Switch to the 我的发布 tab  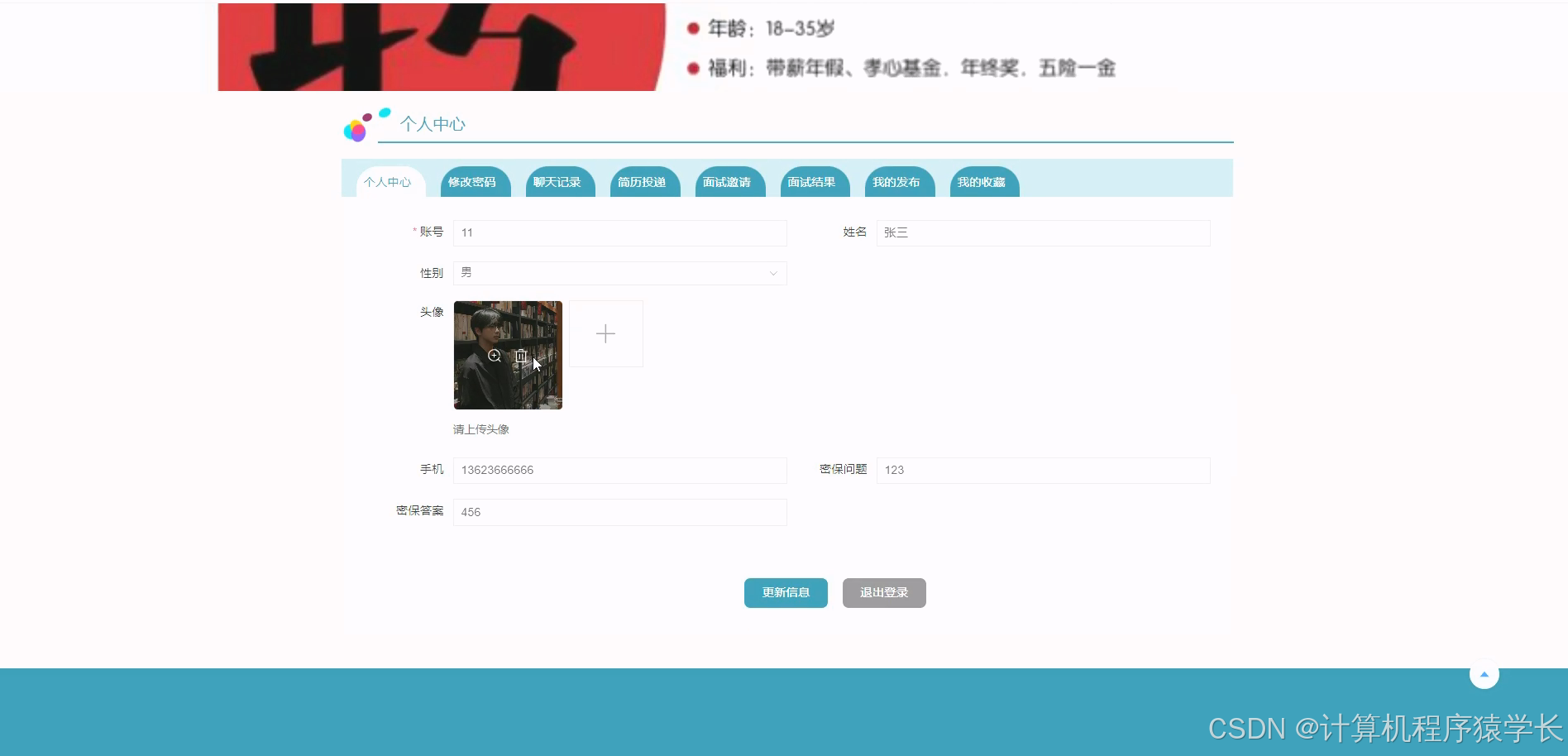tap(899, 182)
